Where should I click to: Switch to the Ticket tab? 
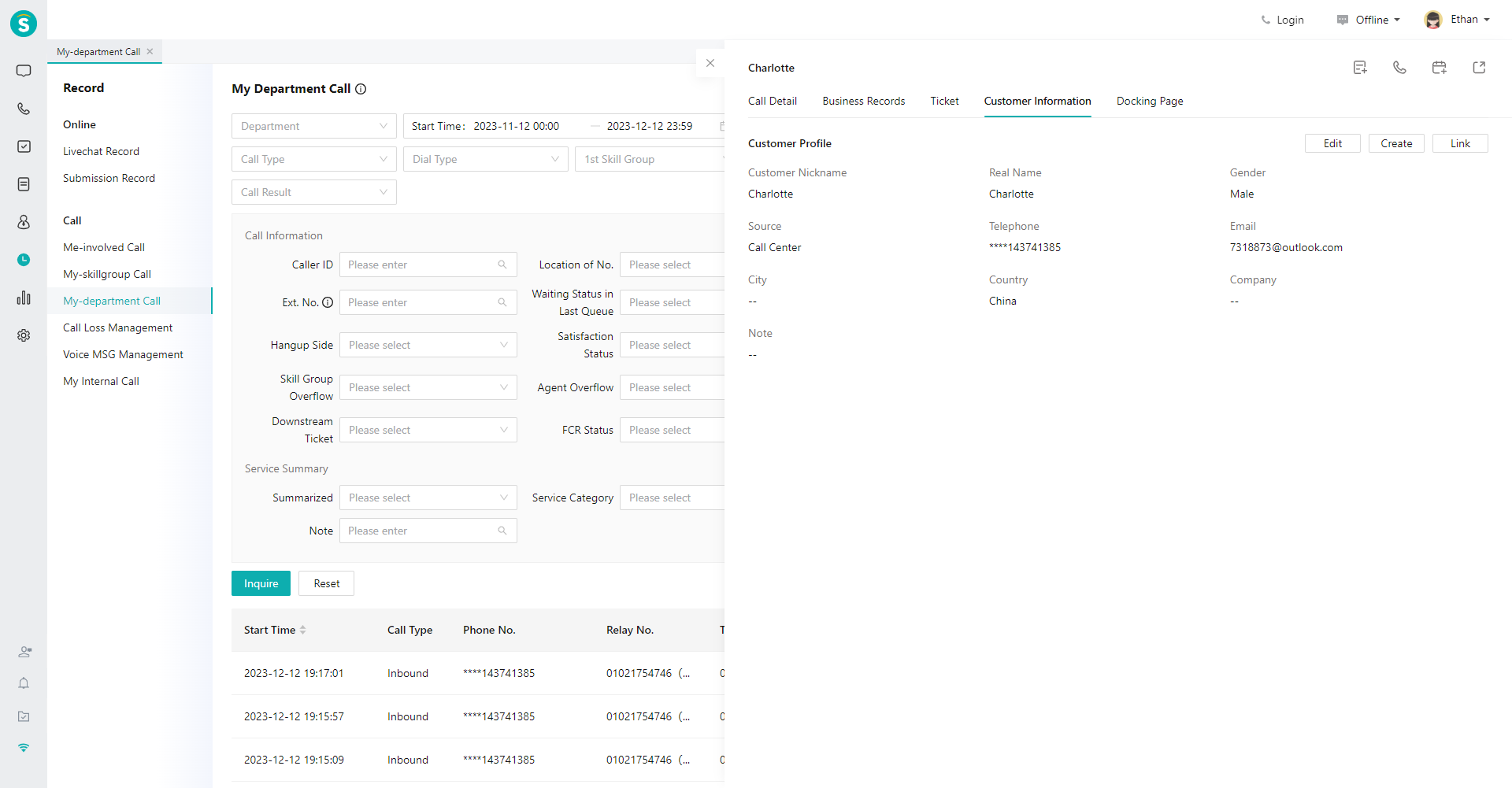coord(944,101)
